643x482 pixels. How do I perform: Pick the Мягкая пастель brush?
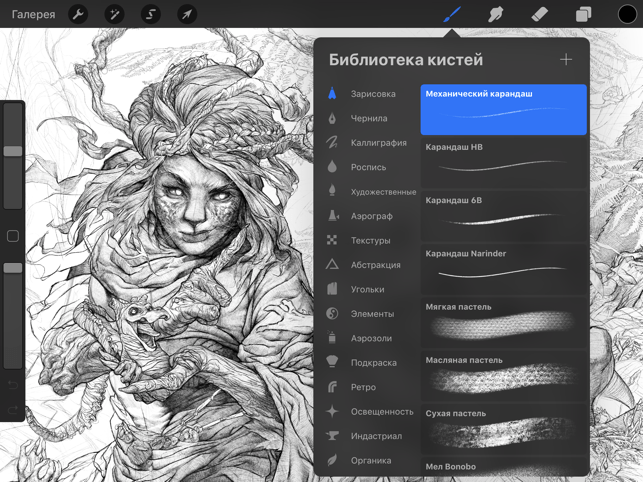coord(504,323)
